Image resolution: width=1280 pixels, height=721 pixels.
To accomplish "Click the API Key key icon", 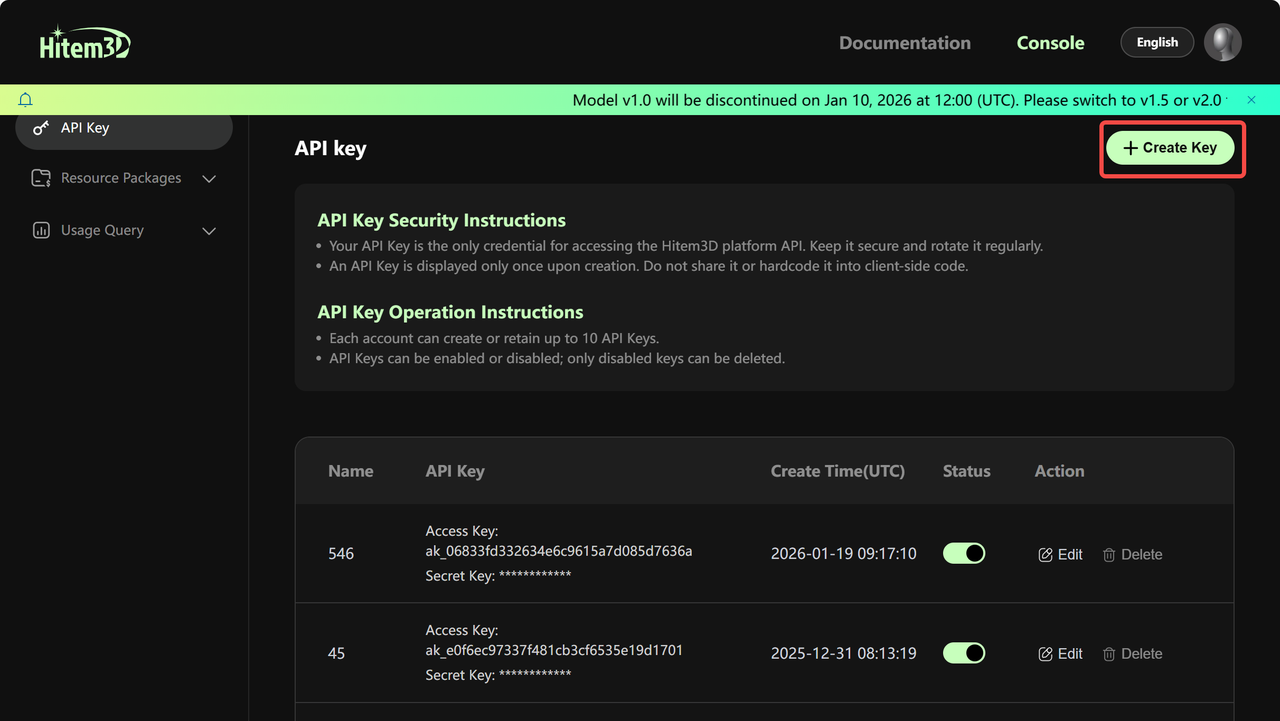I will coord(41,128).
